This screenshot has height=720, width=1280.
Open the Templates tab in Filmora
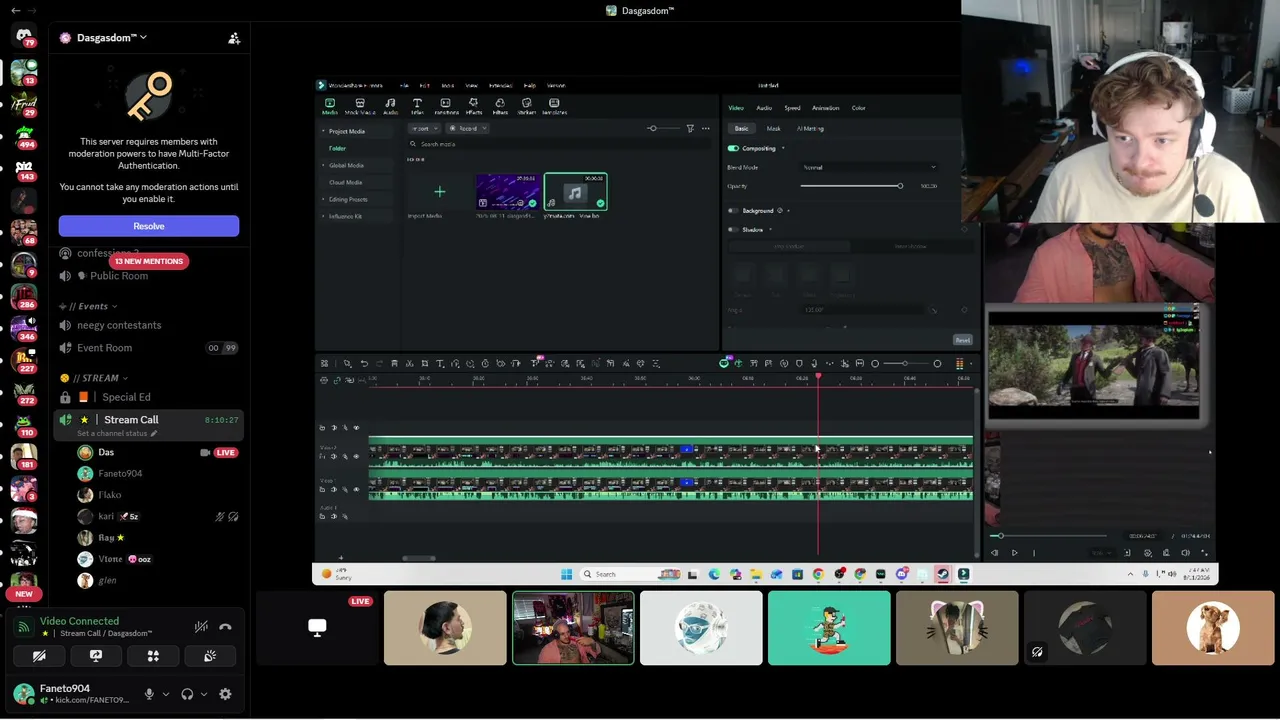(554, 106)
